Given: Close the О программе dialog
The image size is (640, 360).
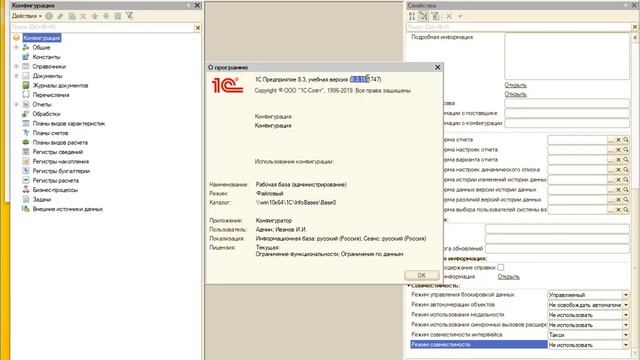Looking at the screenshot, I should point(438,67).
